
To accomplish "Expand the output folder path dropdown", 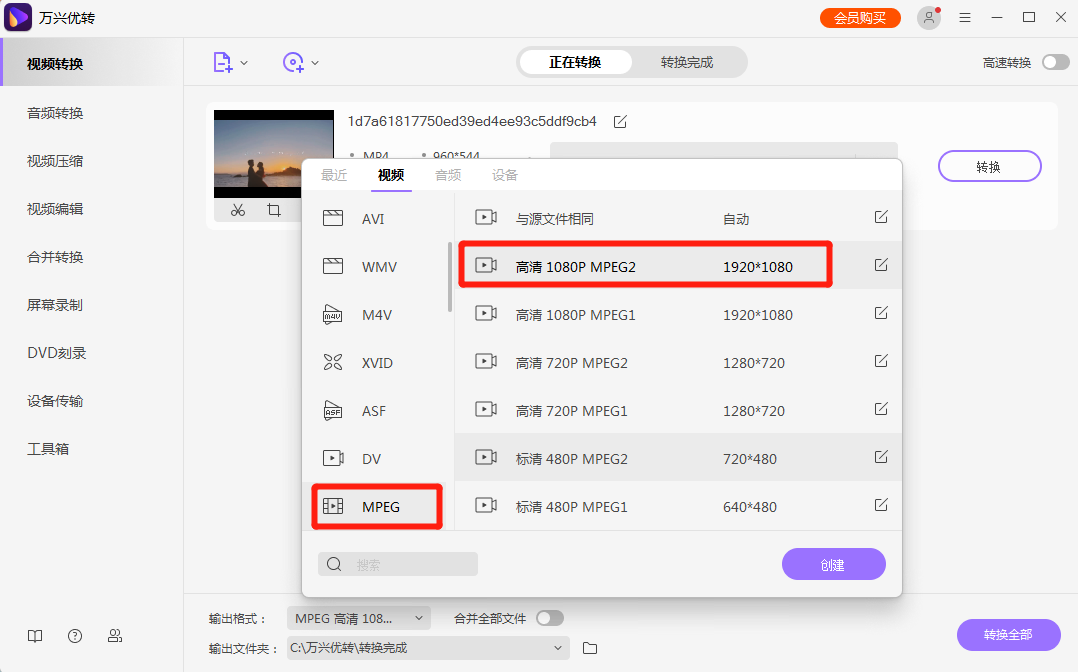I will click(558, 648).
